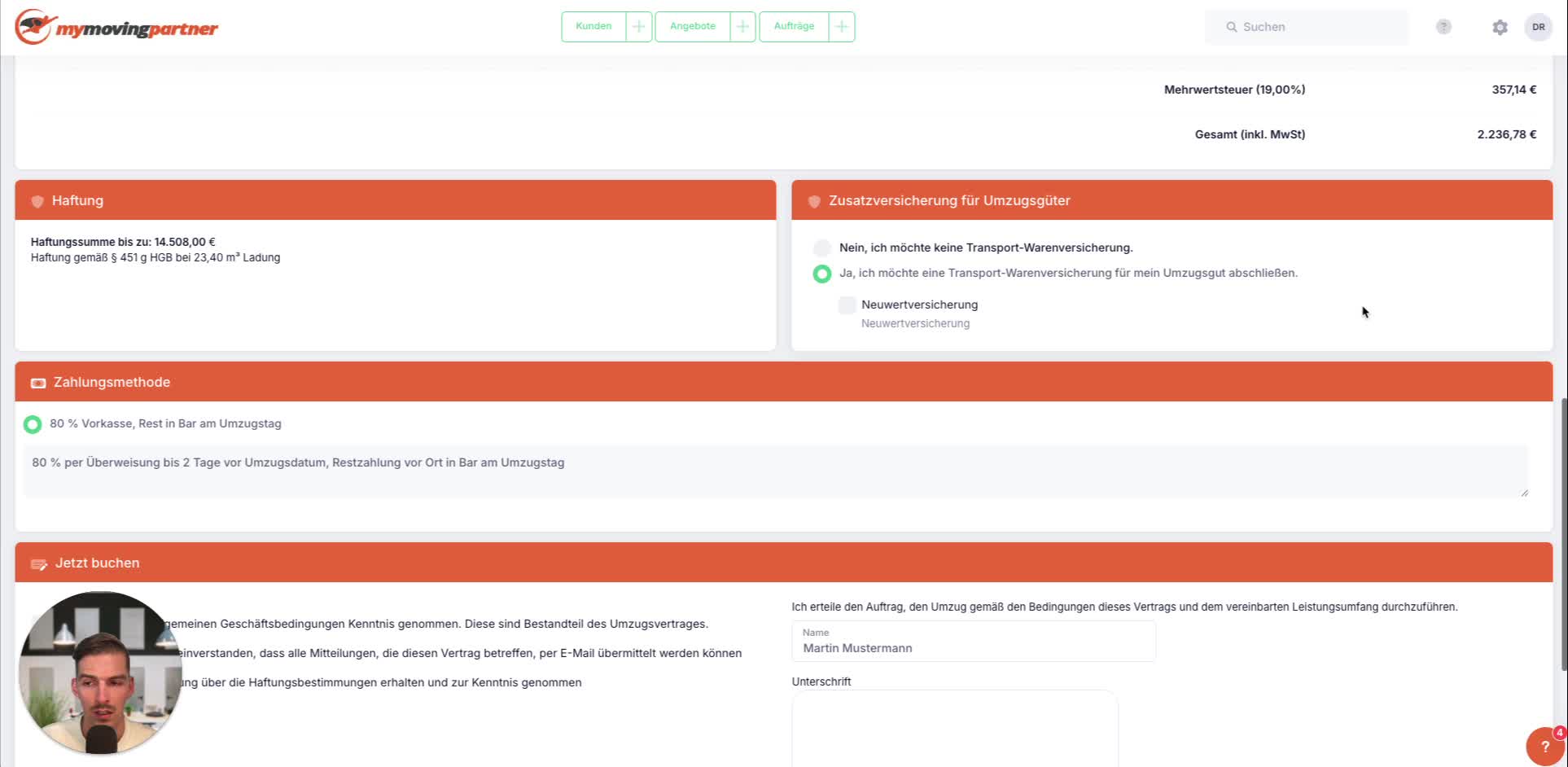
Task: Click the Geschäftsbedingungen consent text
Action: click(436, 625)
